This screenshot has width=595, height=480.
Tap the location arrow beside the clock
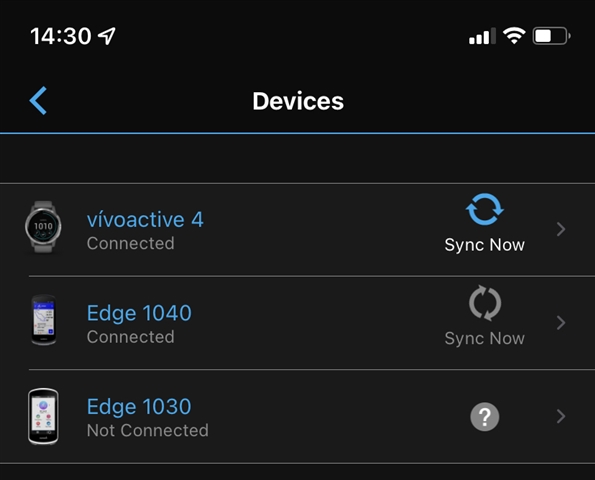pyautogui.click(x=107, y=36)
